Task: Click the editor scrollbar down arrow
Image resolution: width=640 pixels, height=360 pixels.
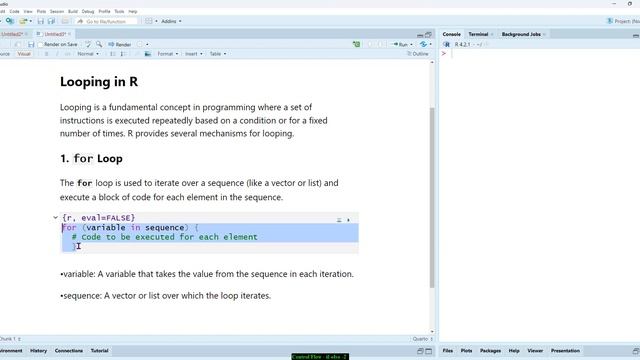Action: [x=432, y=331]
